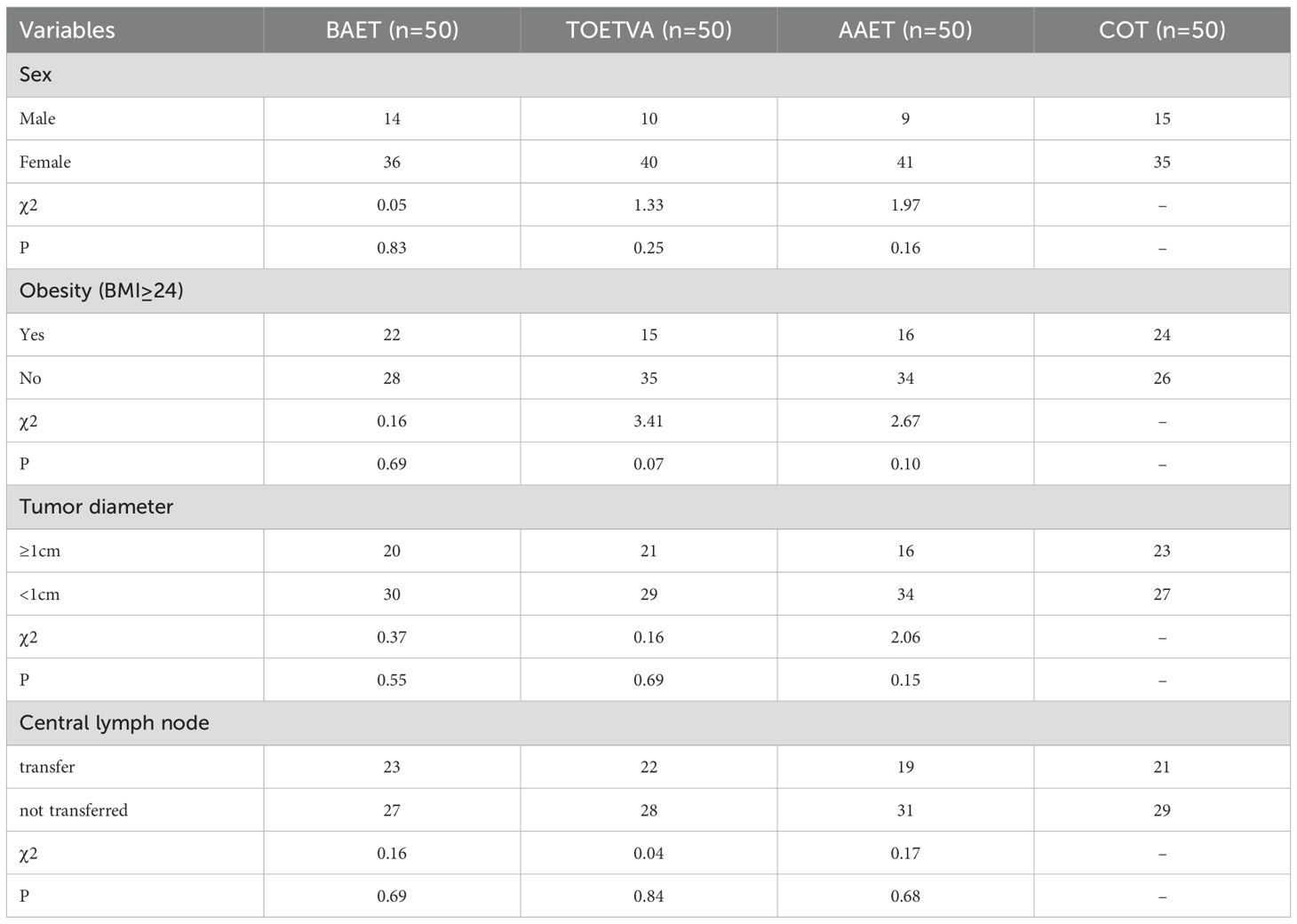This screenshot has height=924, width=1297.
Task: Click the AAET tumor diameter χ2 value 2.06
Action: point(905,637)
